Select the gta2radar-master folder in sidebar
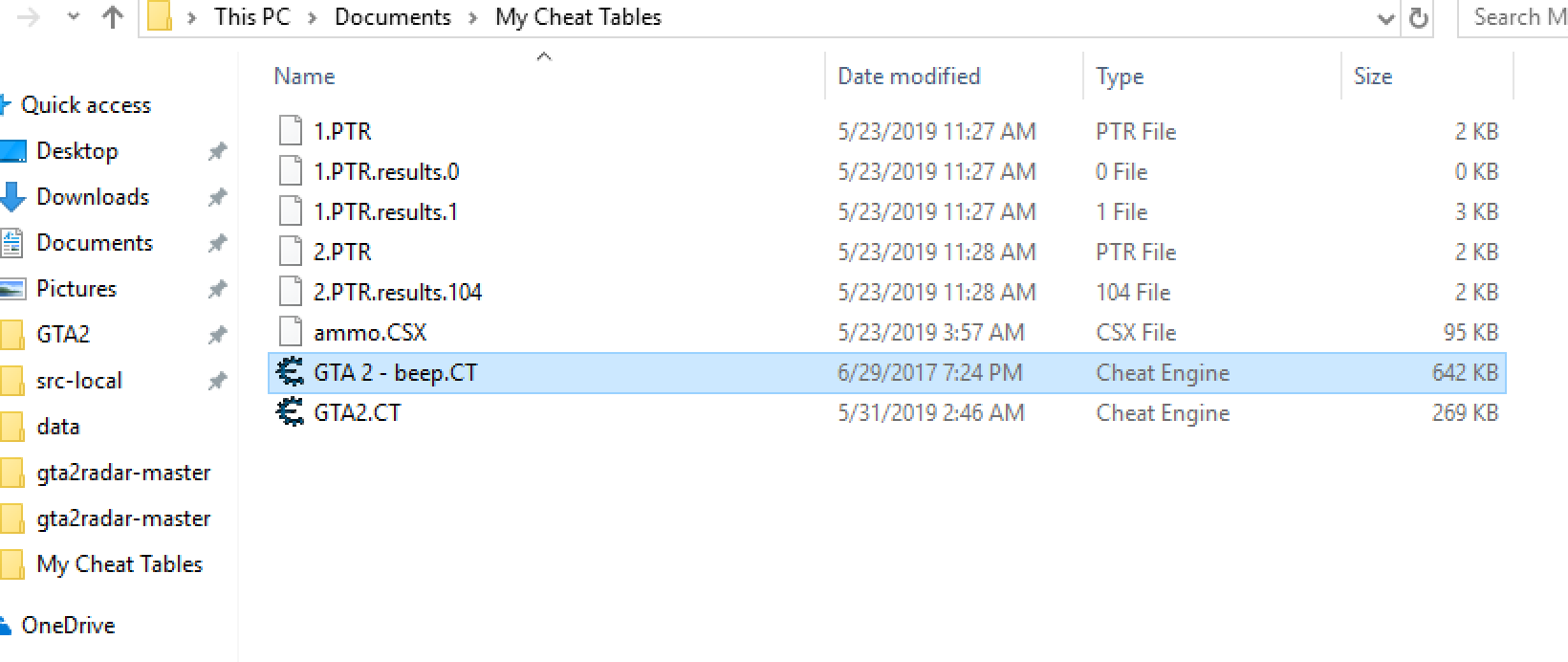 point(122,473)
